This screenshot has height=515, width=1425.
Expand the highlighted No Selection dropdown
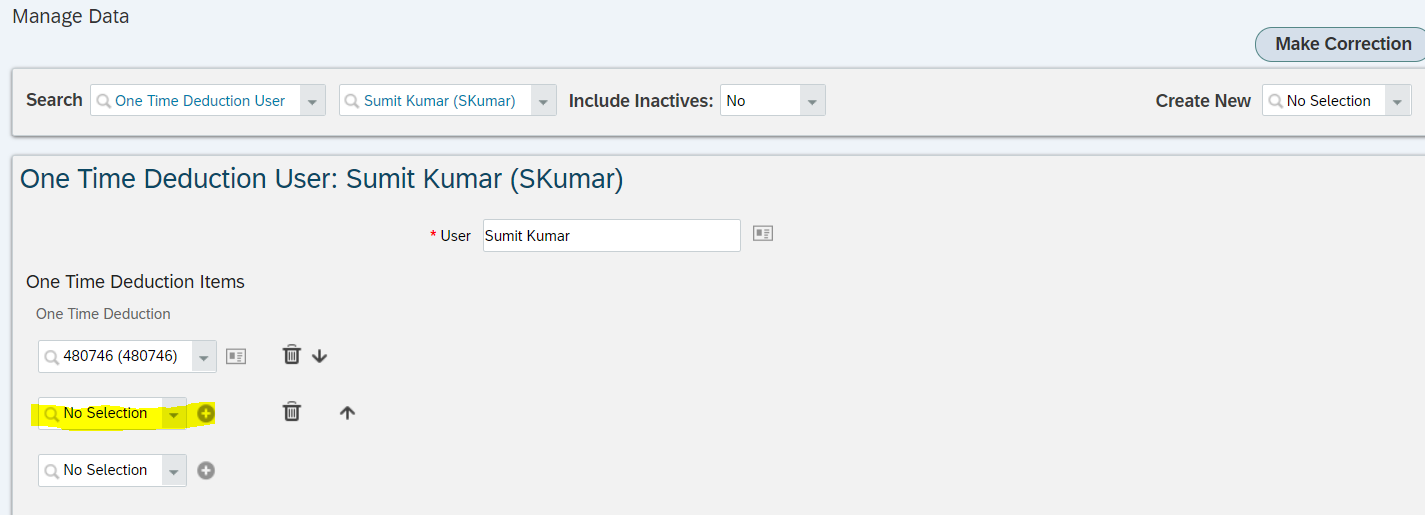tap(174, 414)
